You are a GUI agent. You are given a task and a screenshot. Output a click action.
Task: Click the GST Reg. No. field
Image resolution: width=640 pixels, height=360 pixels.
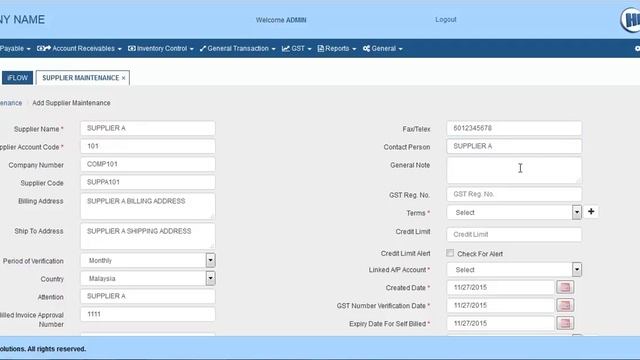(x=514, y=194)
